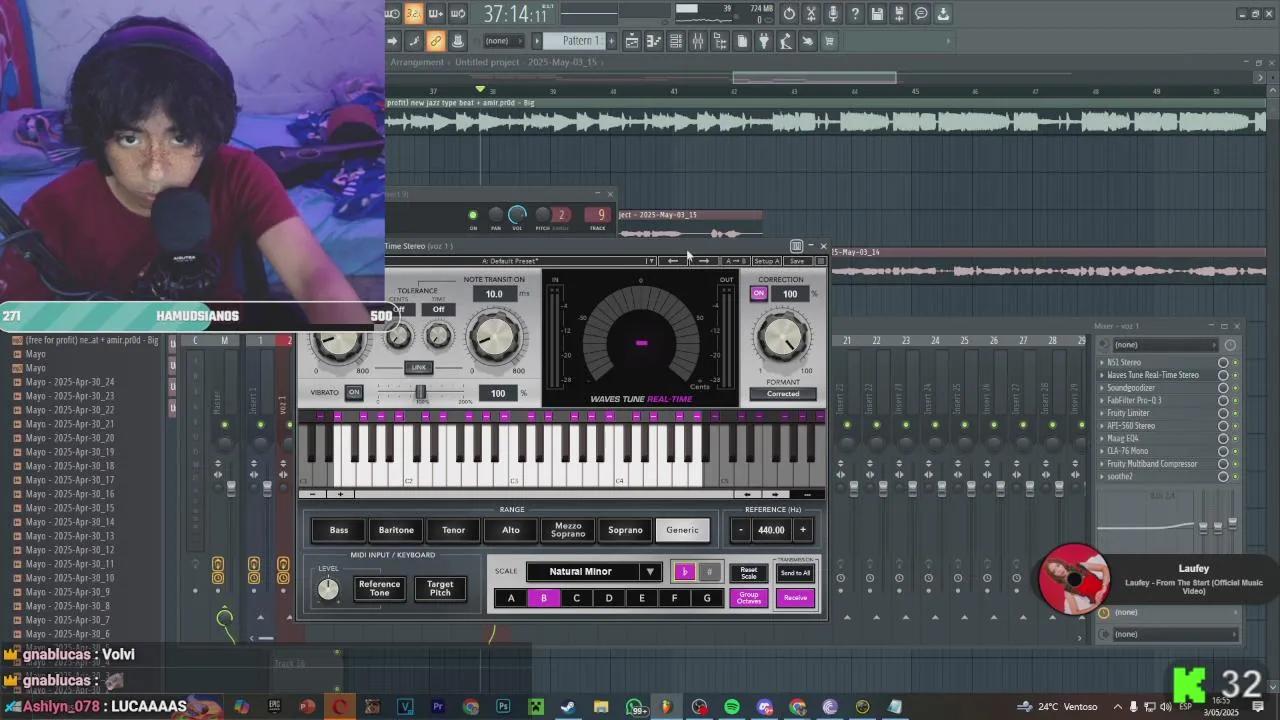
Task: Select root note E in scale row
Action: [x=641, y=598]
